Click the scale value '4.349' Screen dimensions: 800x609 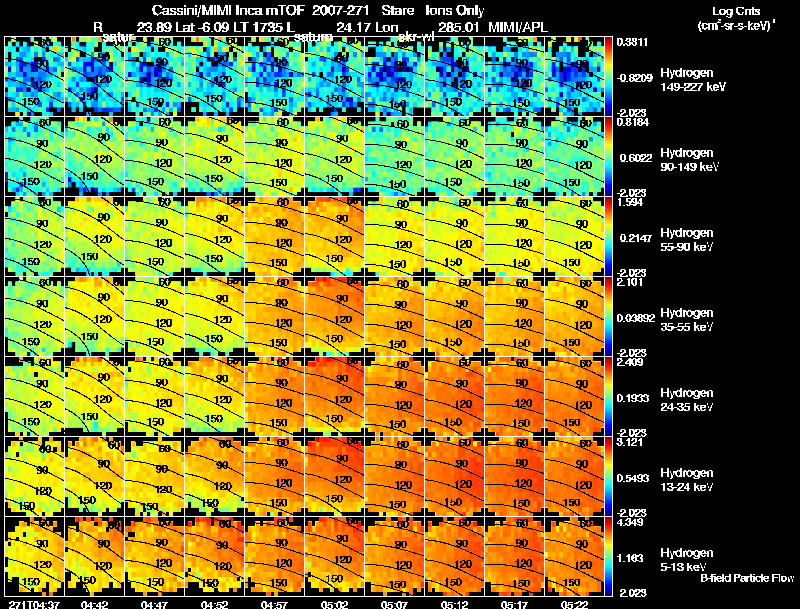(x=630, y=522)
